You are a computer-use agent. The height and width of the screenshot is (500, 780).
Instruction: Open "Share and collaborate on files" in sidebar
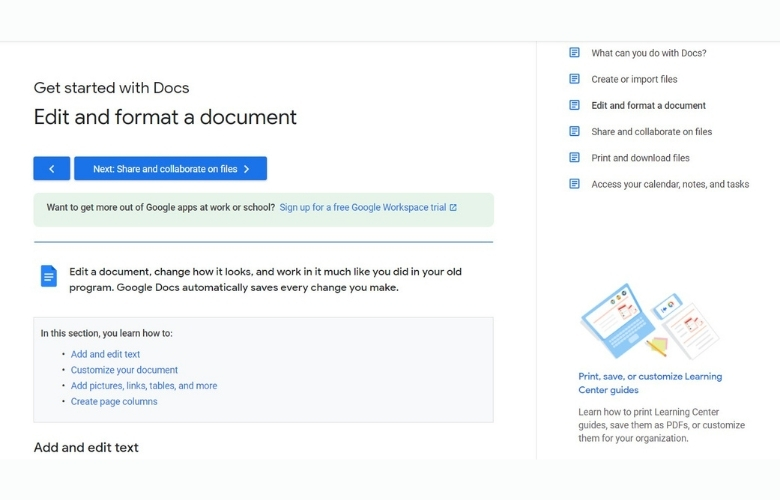tap(652, 132)
